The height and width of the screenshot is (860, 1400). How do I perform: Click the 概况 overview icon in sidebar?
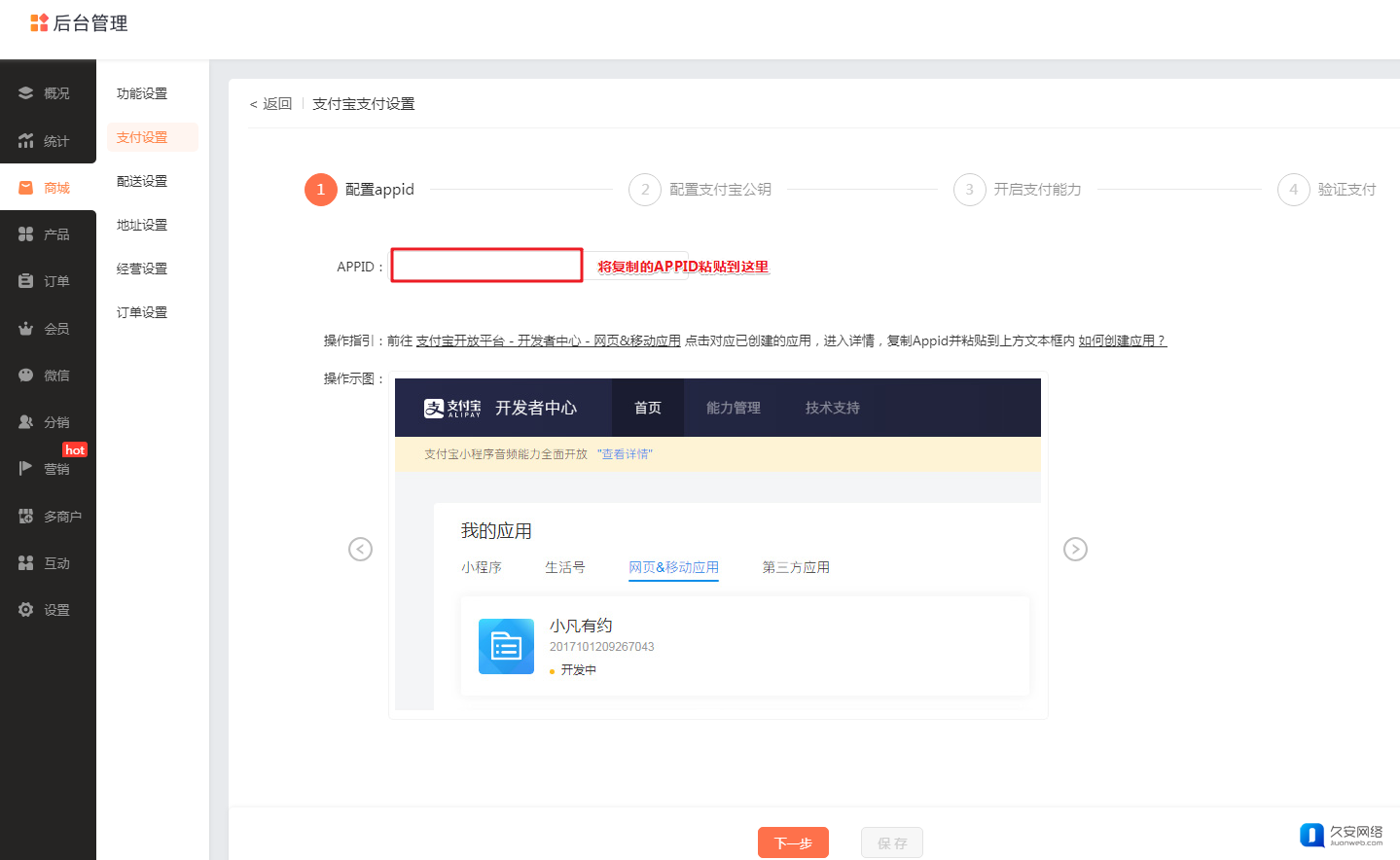(x=26, y=93)
